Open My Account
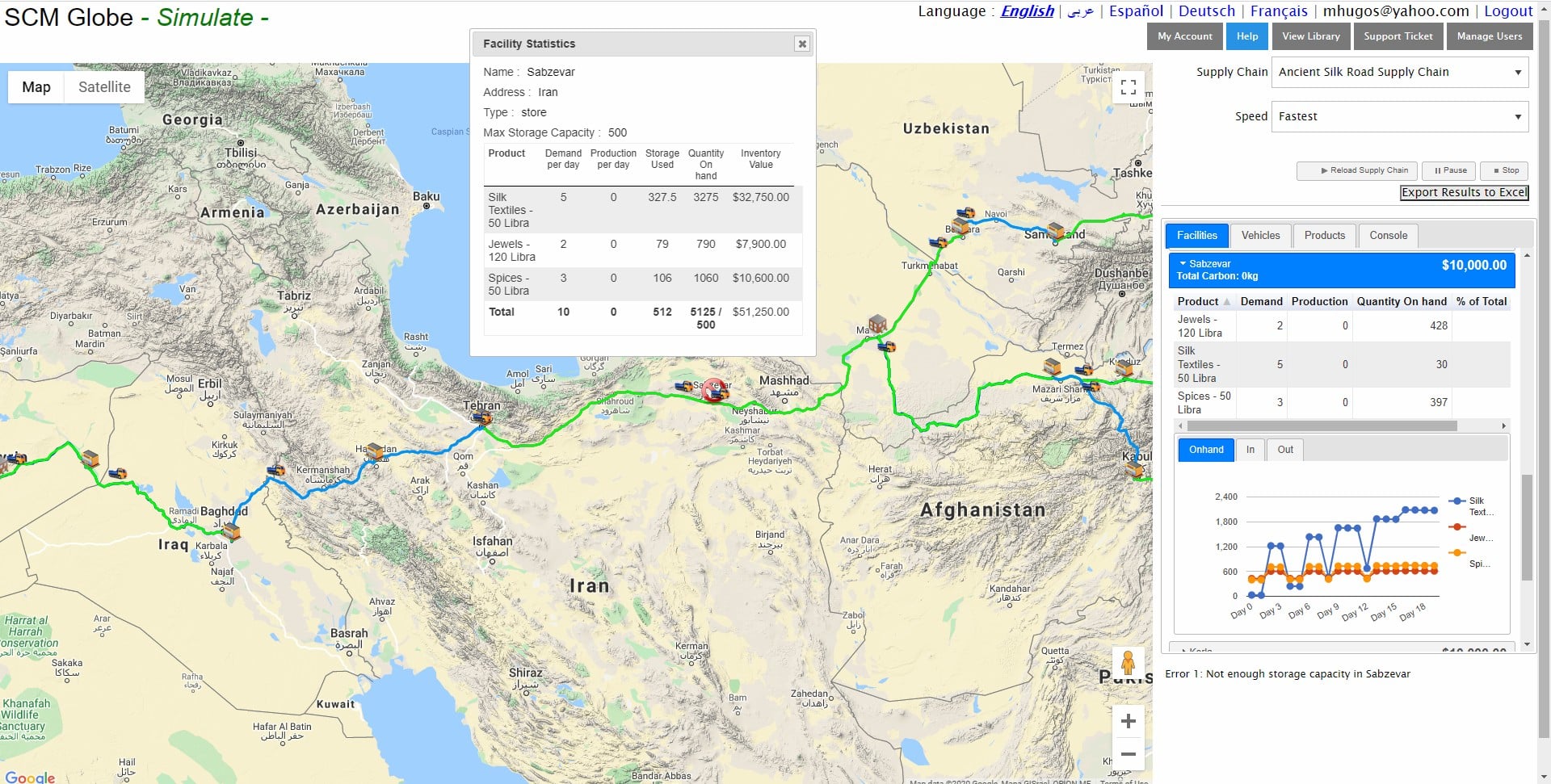Viewport: 1551px width, 784px height. 1184,36
